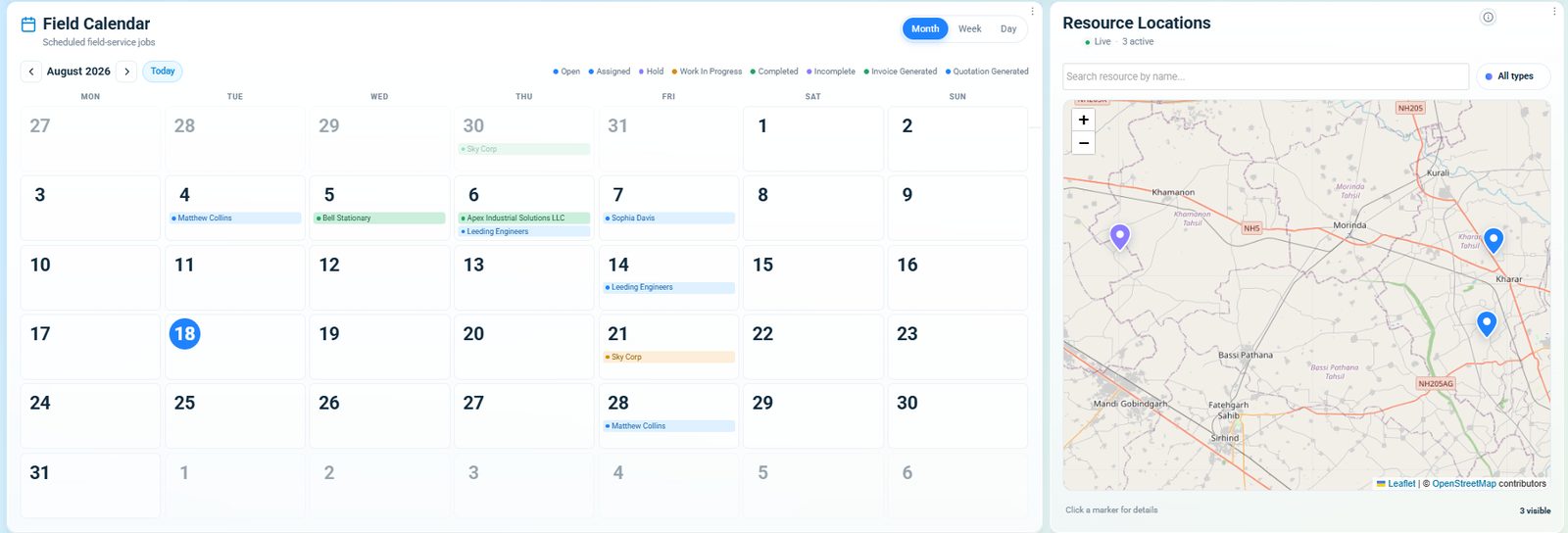Open the All types filter
The image size is (1568, 533).
coord(1514,76)
